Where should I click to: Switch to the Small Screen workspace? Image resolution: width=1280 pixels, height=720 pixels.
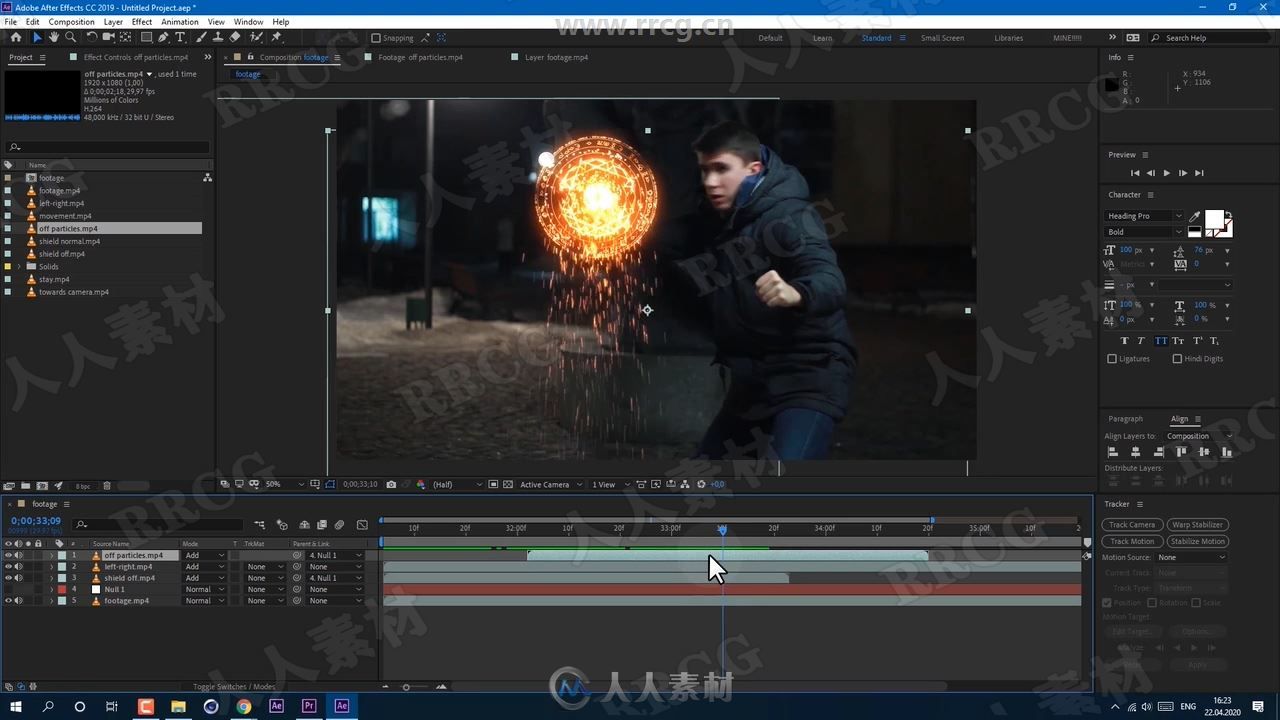pyautogui.click(x=942, y=38)
